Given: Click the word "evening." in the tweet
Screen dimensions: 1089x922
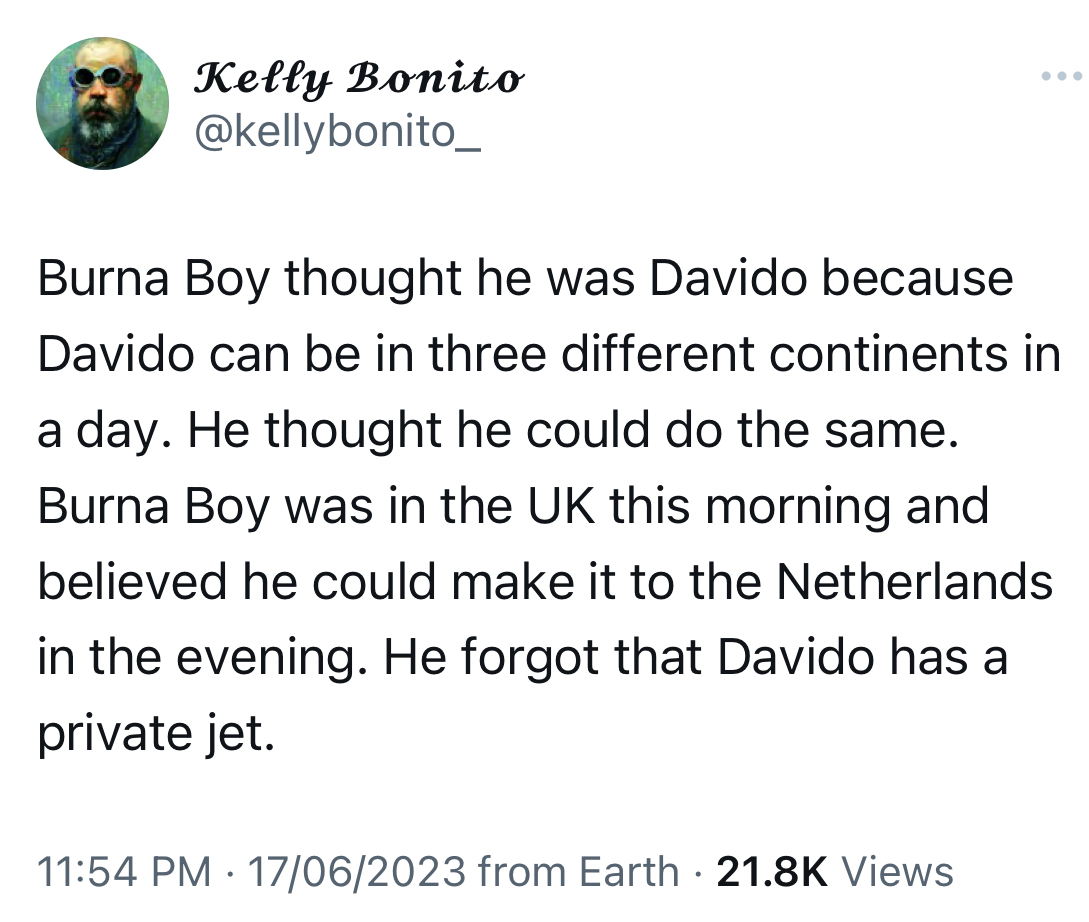Looking at the screenshot, I should (272, 658).
